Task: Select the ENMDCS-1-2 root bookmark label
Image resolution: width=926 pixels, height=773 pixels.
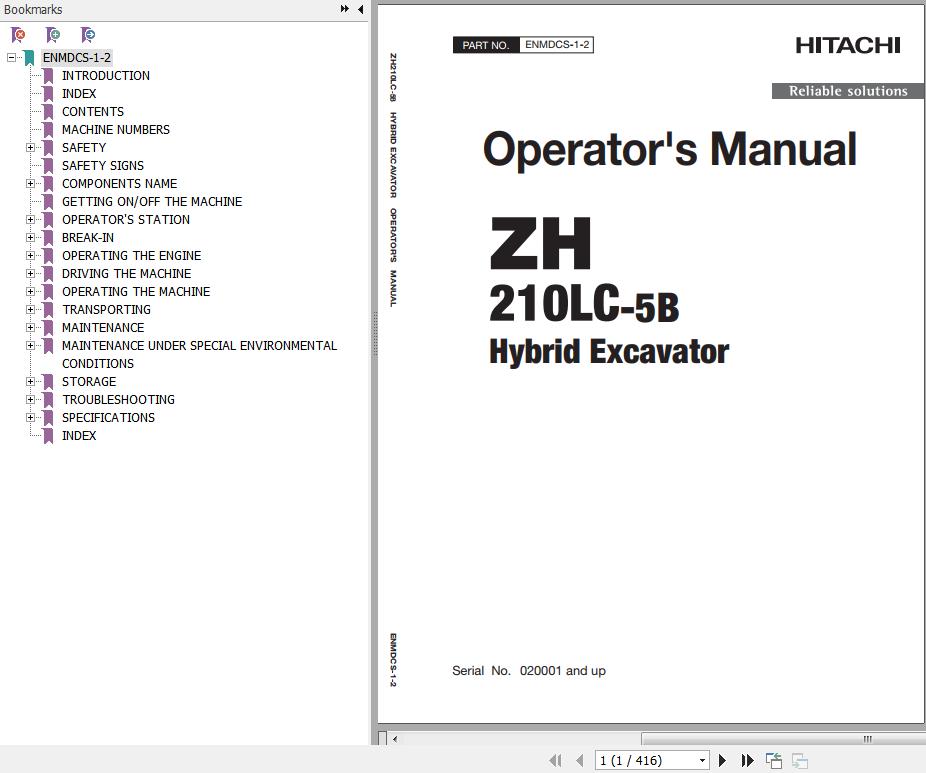Action: (x=76, y=58)
